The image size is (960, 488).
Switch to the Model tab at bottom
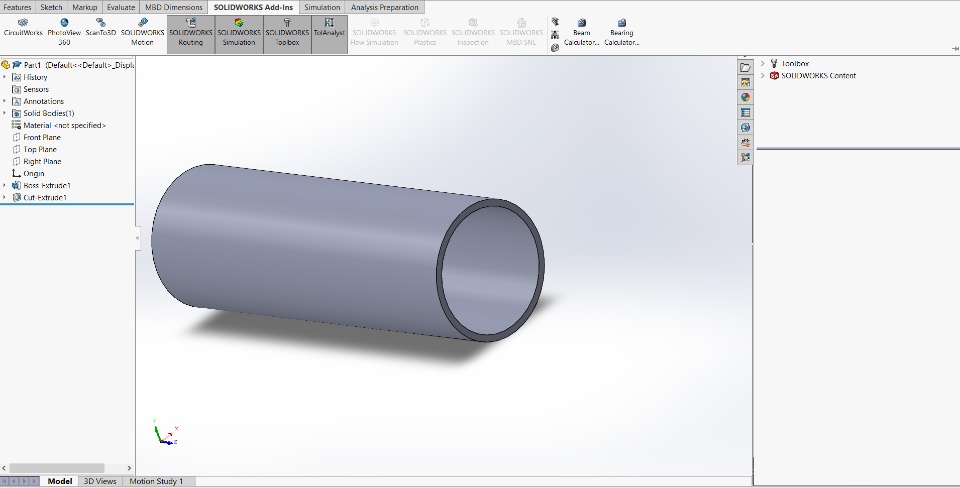[x=59, y=481]
